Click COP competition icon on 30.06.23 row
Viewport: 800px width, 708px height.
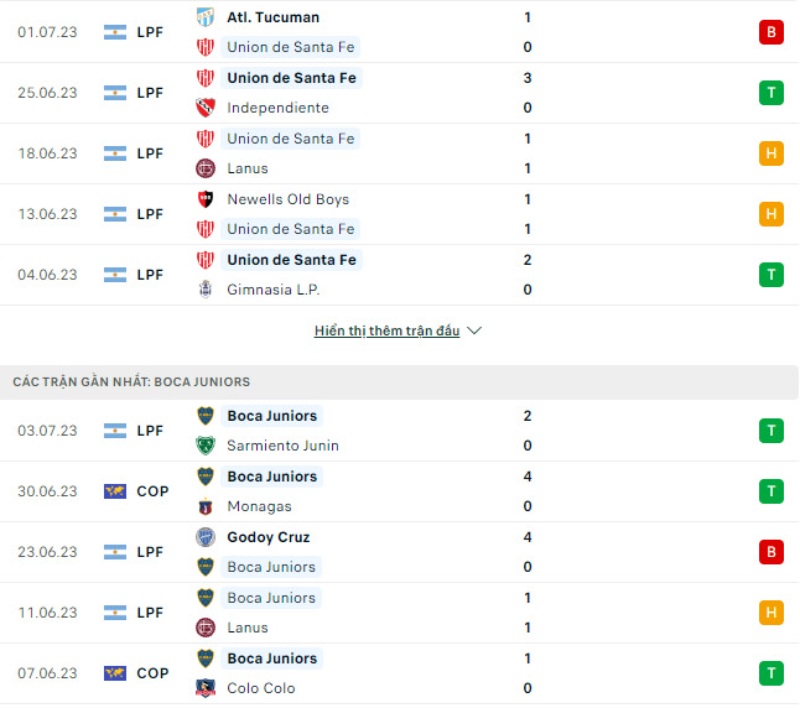(115, 491)
